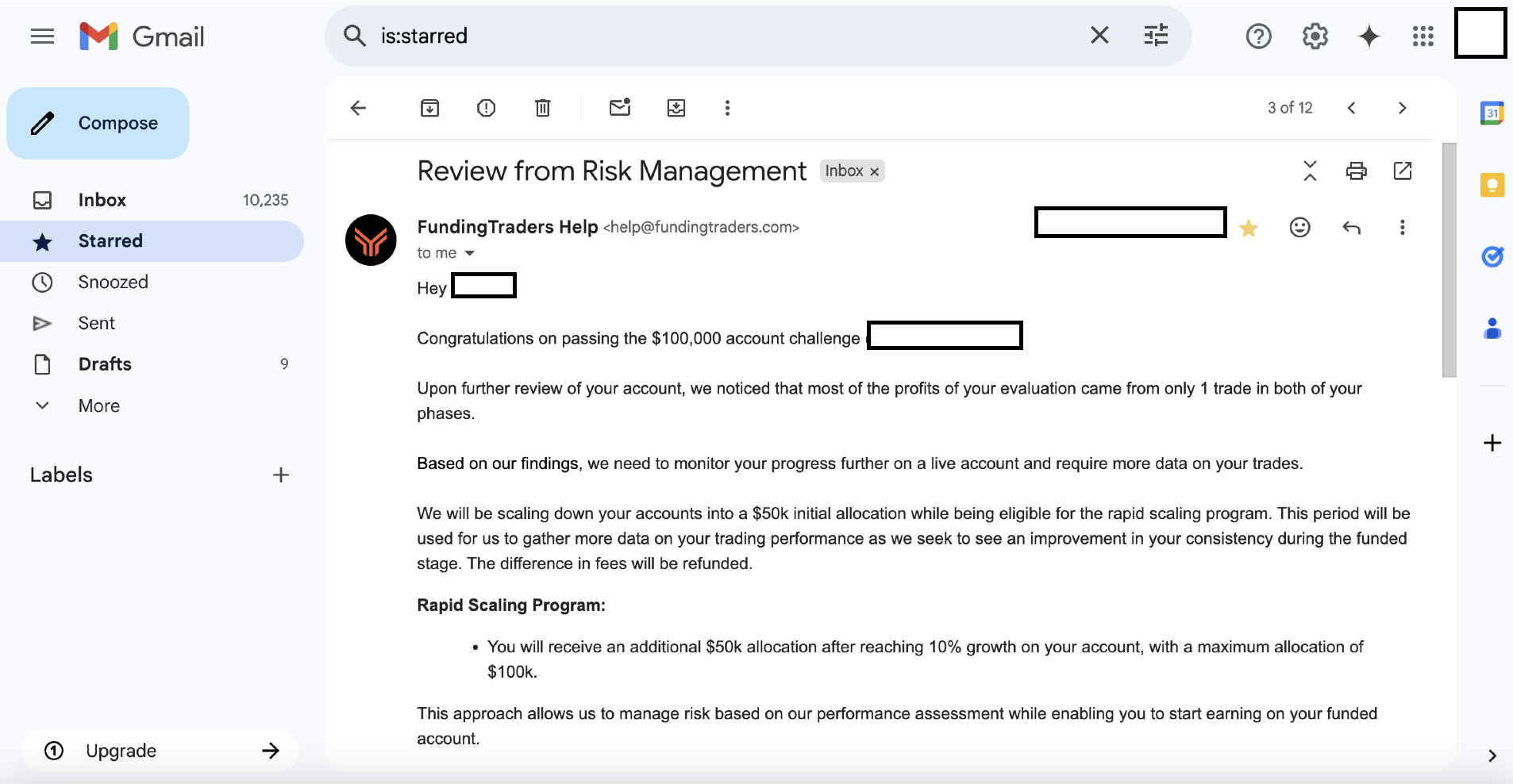Click the reply arrow icon
The height and width of the screenshot is (784, 1513).
(1351, 228)
